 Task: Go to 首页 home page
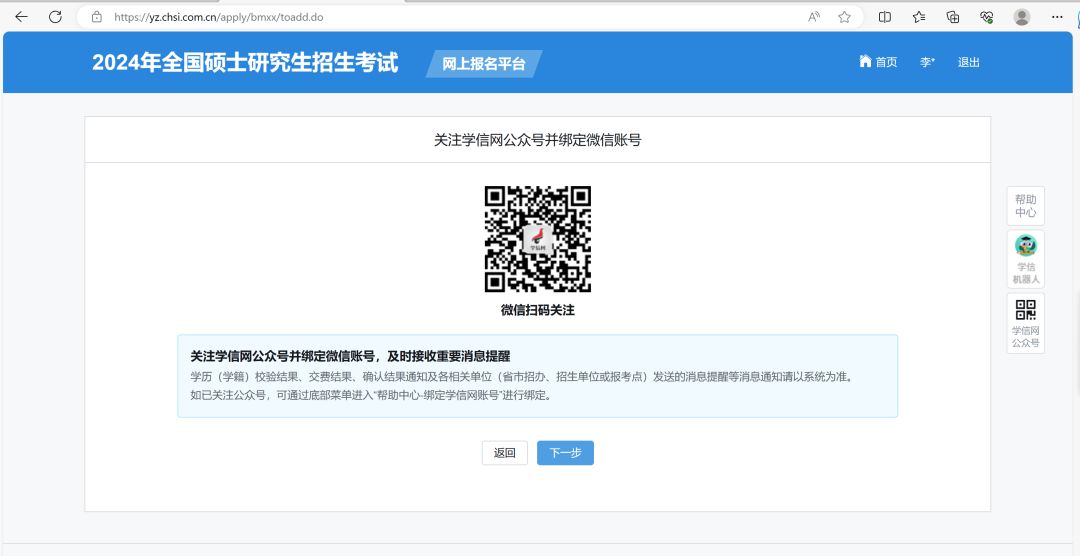point(878,62)
